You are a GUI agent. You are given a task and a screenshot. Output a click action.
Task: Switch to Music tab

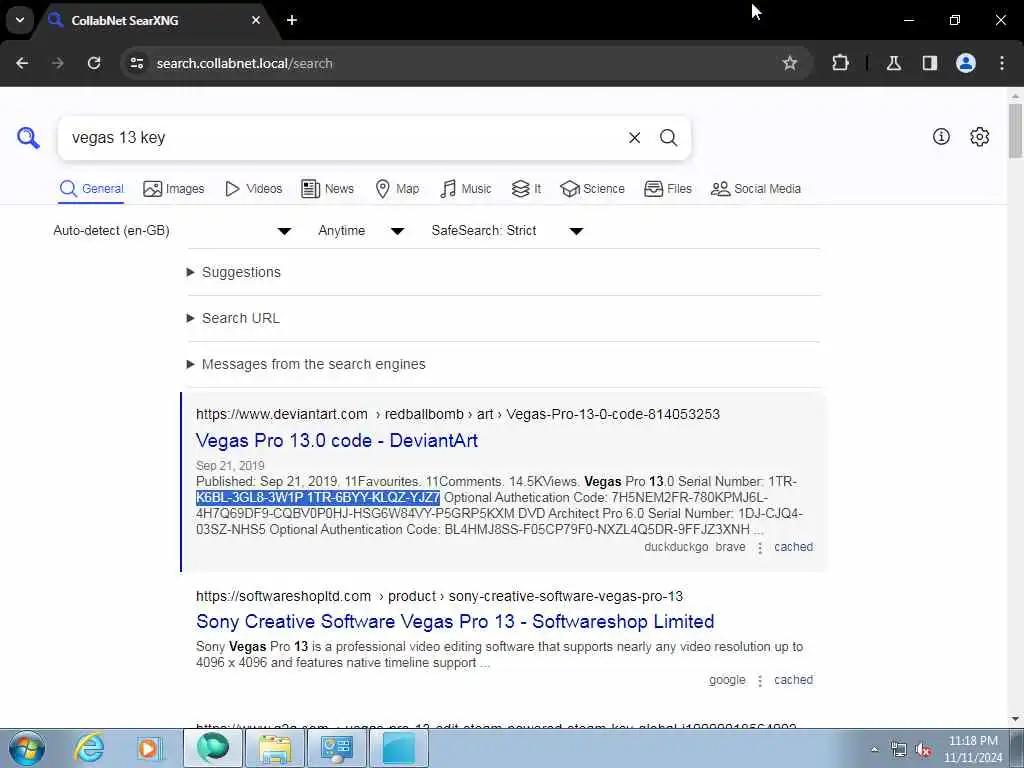[x=466, y=189]
